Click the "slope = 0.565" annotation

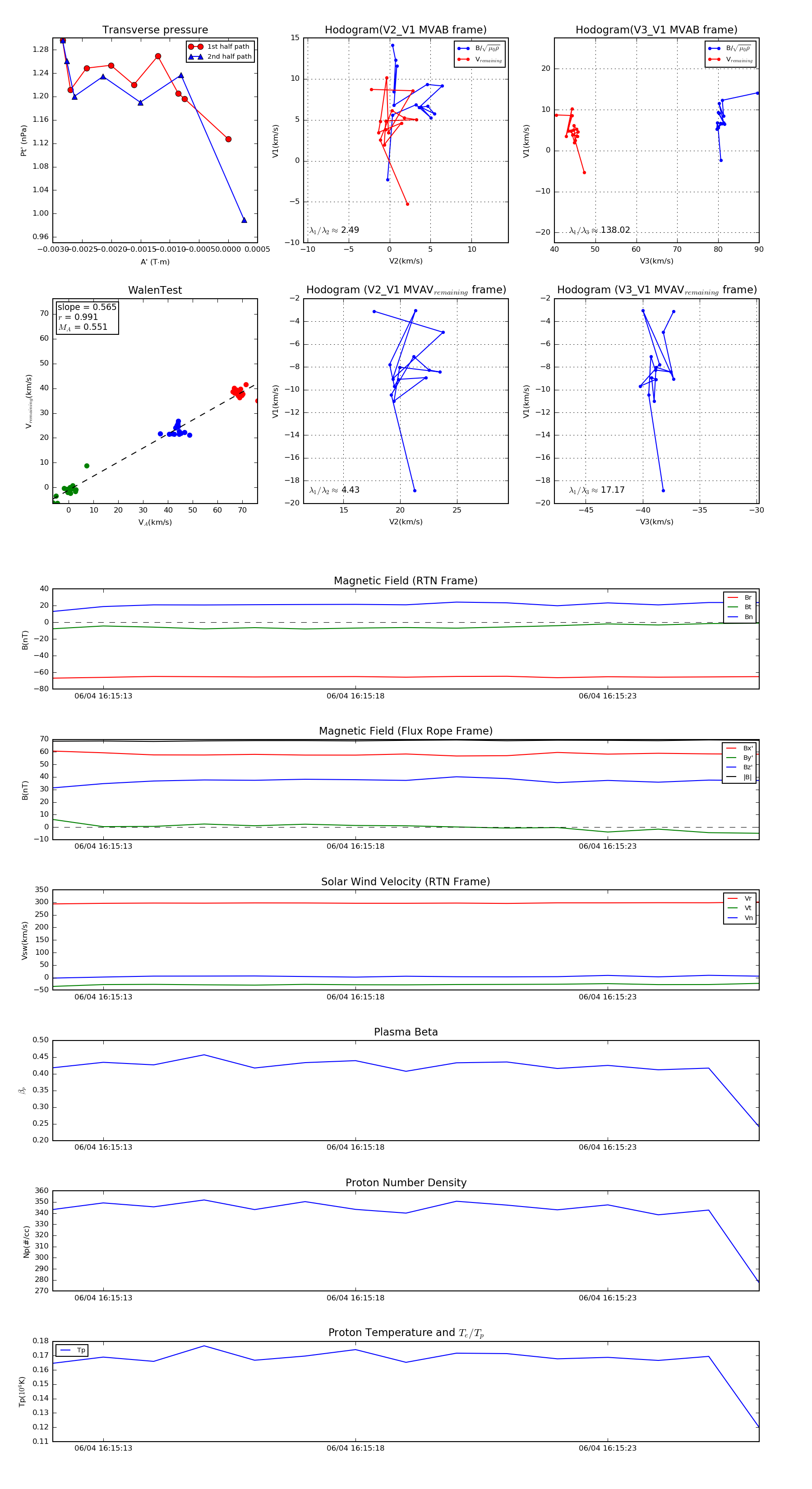point(87,308)
